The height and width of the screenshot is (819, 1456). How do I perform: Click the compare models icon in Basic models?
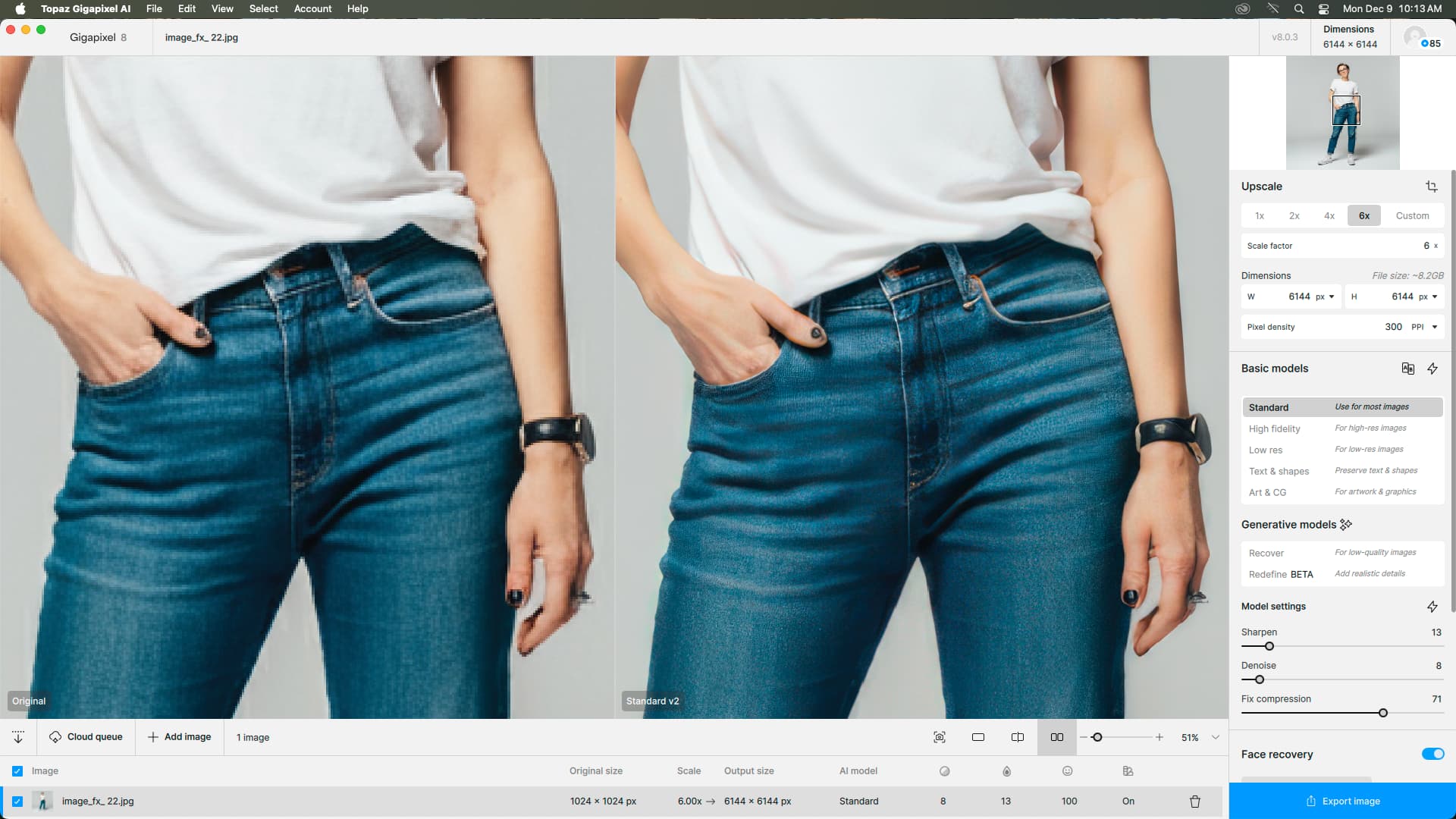pos(1407,369)
